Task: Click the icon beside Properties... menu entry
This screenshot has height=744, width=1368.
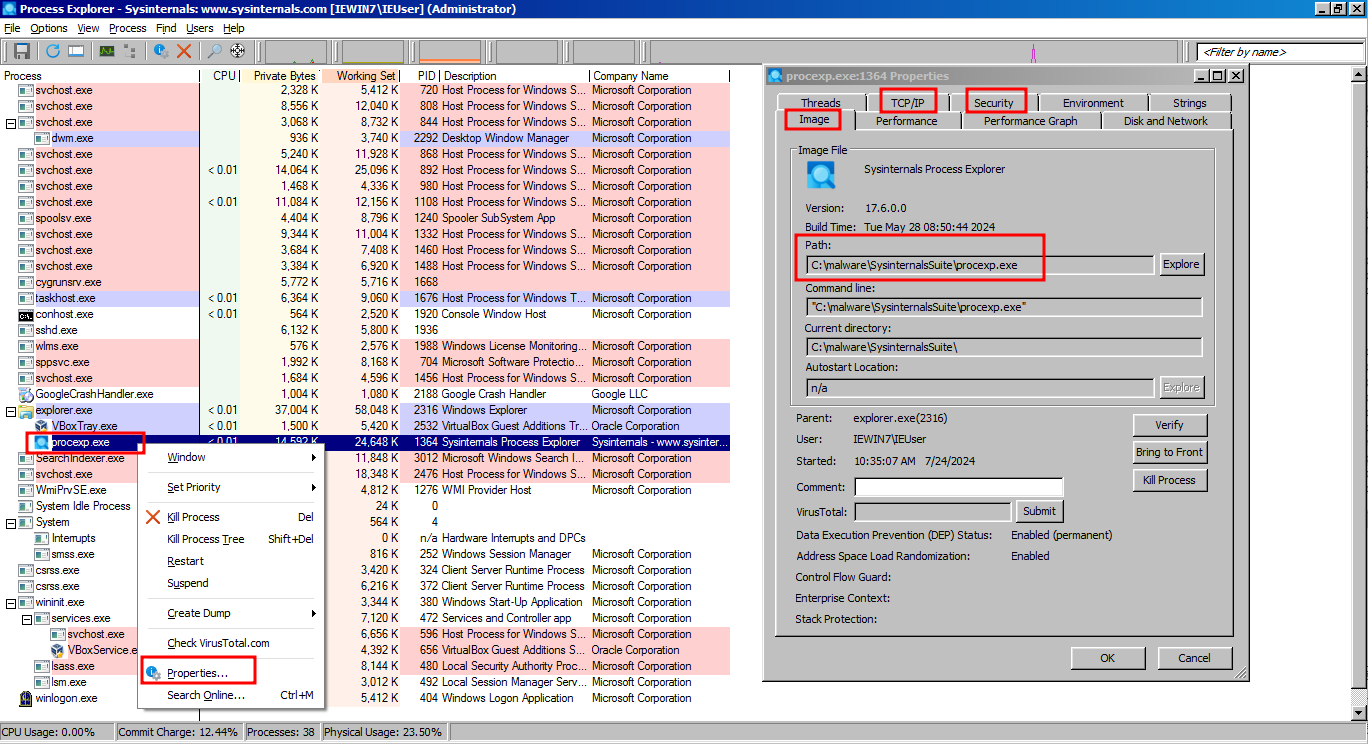Action: [153, 673]
